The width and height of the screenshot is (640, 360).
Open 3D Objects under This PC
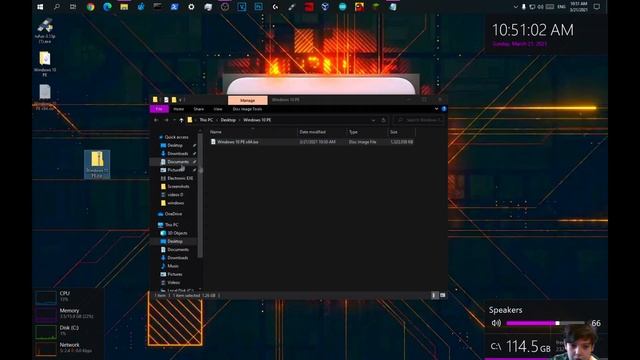177,233
